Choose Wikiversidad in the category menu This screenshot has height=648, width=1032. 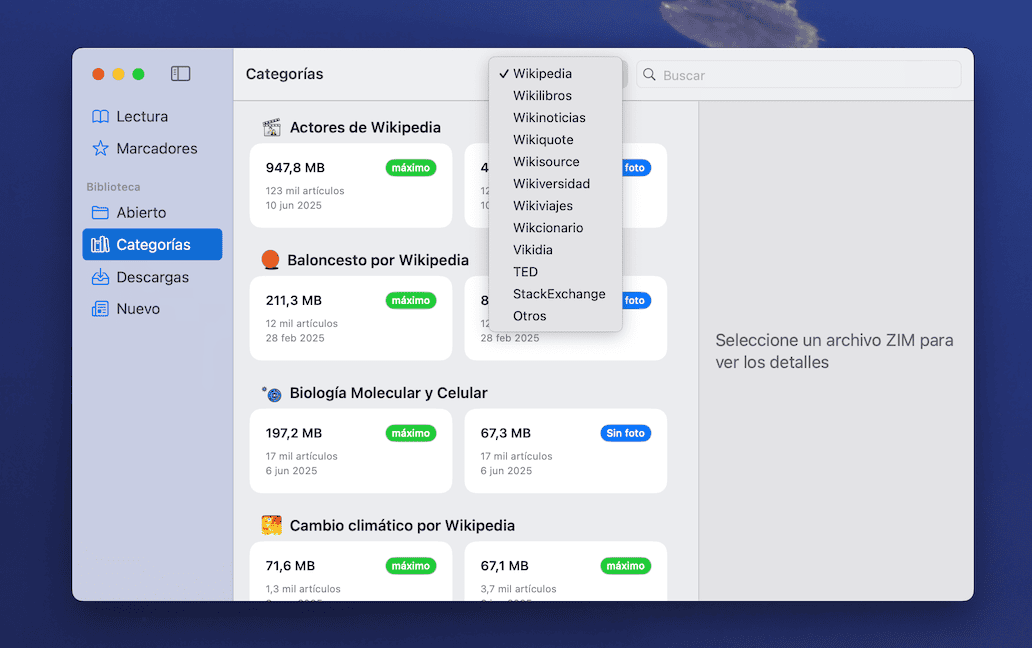pos(555,184)
